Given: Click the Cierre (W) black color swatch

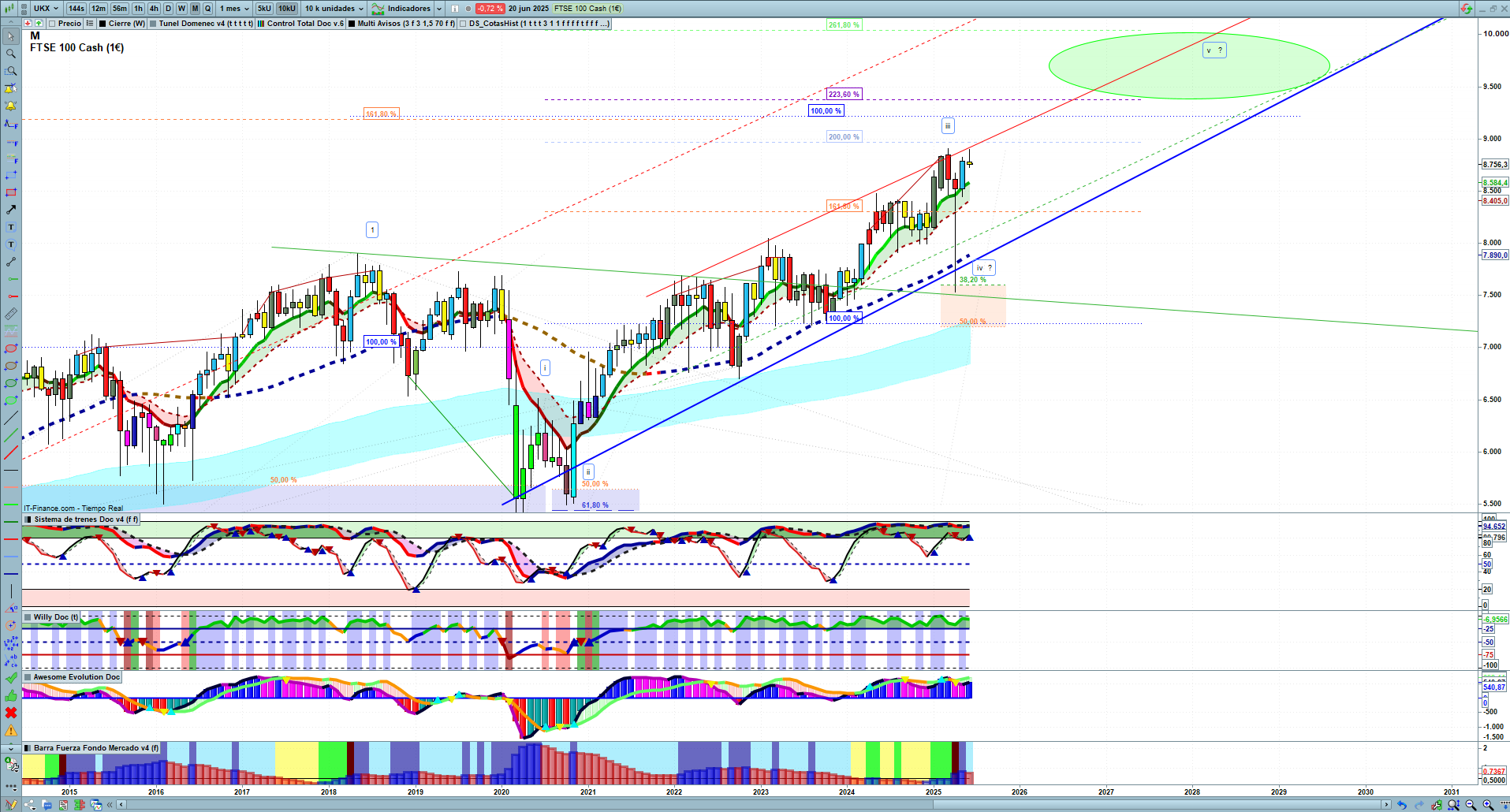Looking at the screenshot, I should point(103,24).
